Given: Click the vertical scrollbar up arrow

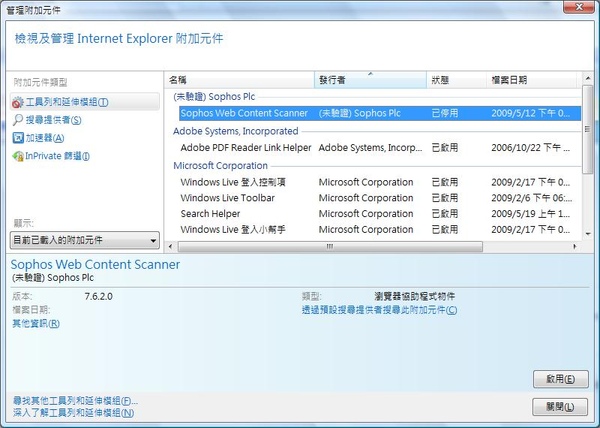Looking at the screenshot, I should pyautogui.click(x=588, y=78).
